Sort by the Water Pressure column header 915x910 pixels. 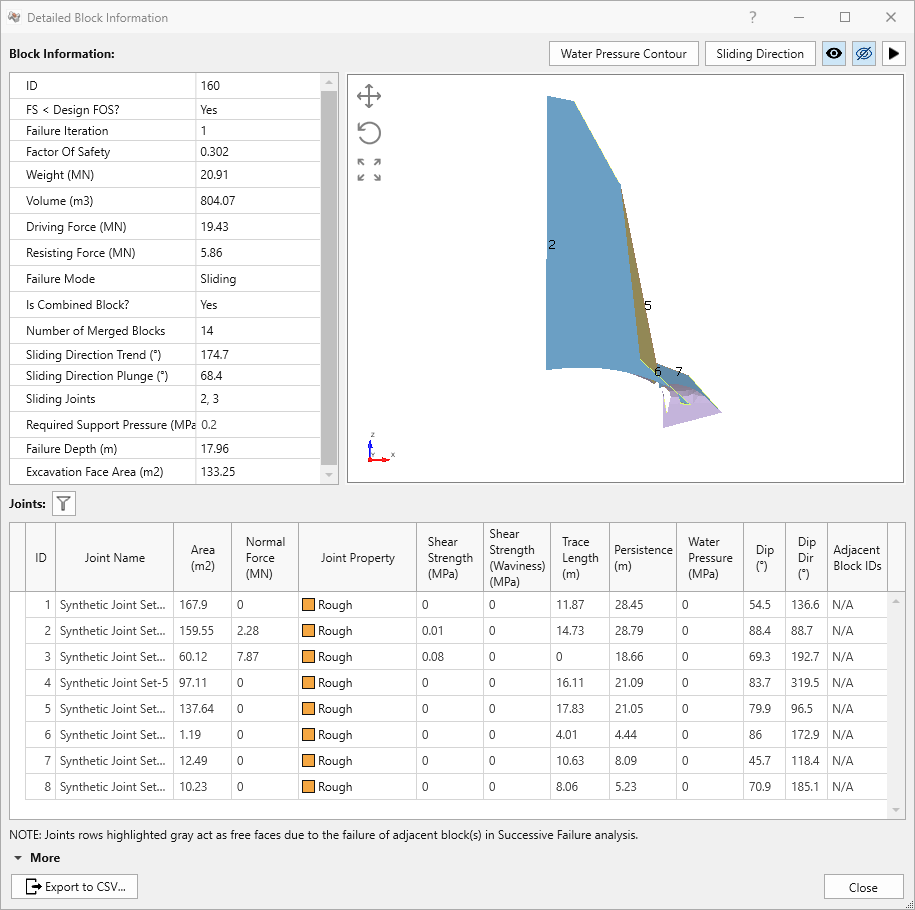pos(710,557)
